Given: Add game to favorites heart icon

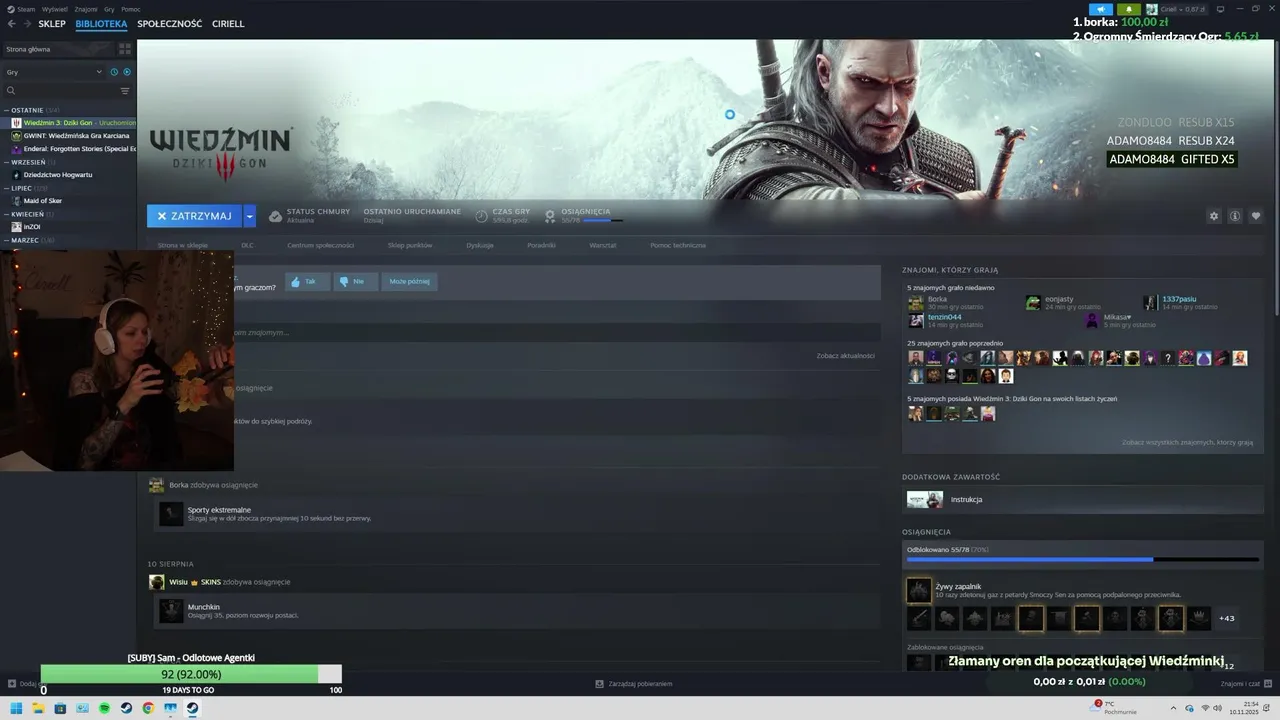Looking at the screenshot, I should (1256, 216).
